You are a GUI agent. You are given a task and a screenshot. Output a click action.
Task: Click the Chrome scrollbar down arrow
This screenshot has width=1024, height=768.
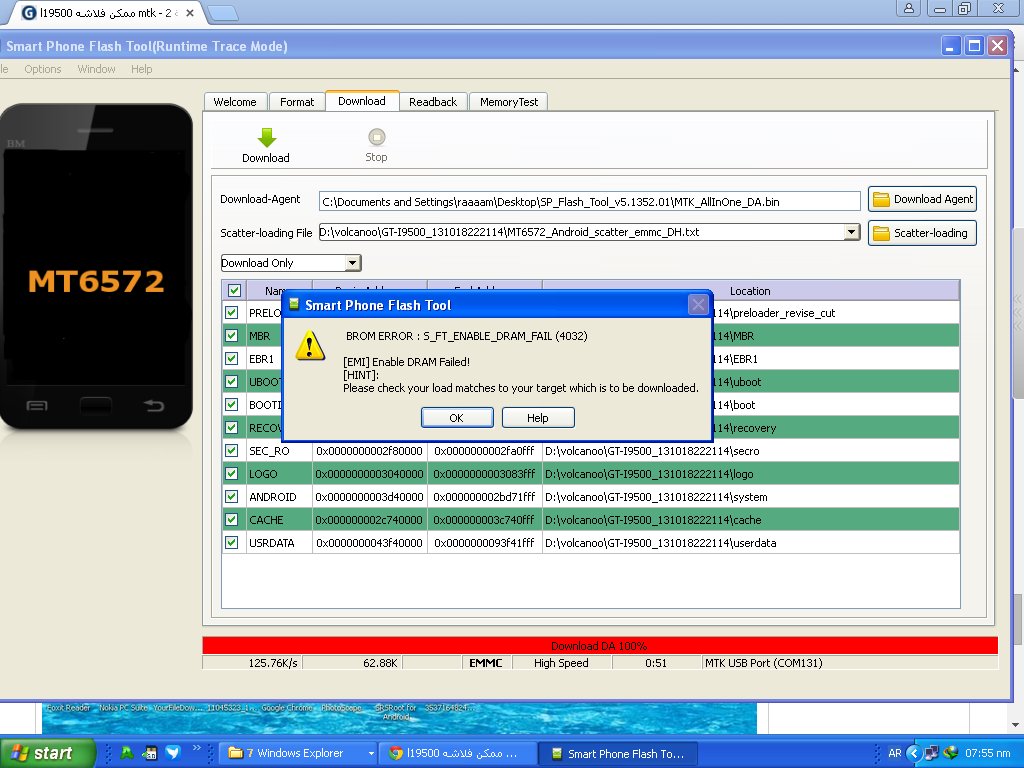coord(1017,725)
